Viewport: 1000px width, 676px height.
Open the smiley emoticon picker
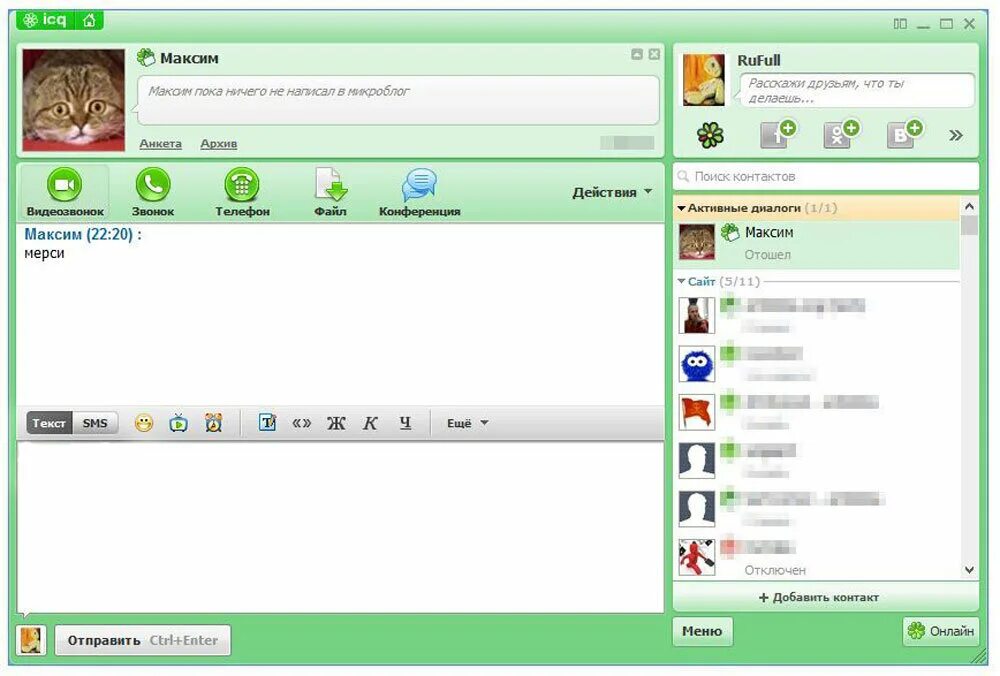tap(144, 423)
